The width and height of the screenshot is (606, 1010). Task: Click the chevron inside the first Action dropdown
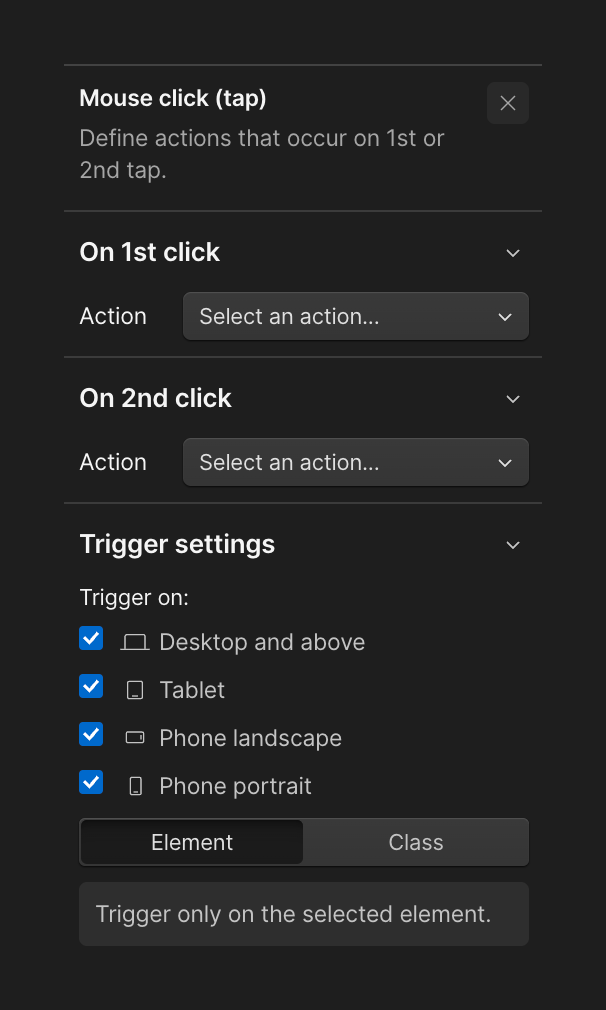pos(505,316)
